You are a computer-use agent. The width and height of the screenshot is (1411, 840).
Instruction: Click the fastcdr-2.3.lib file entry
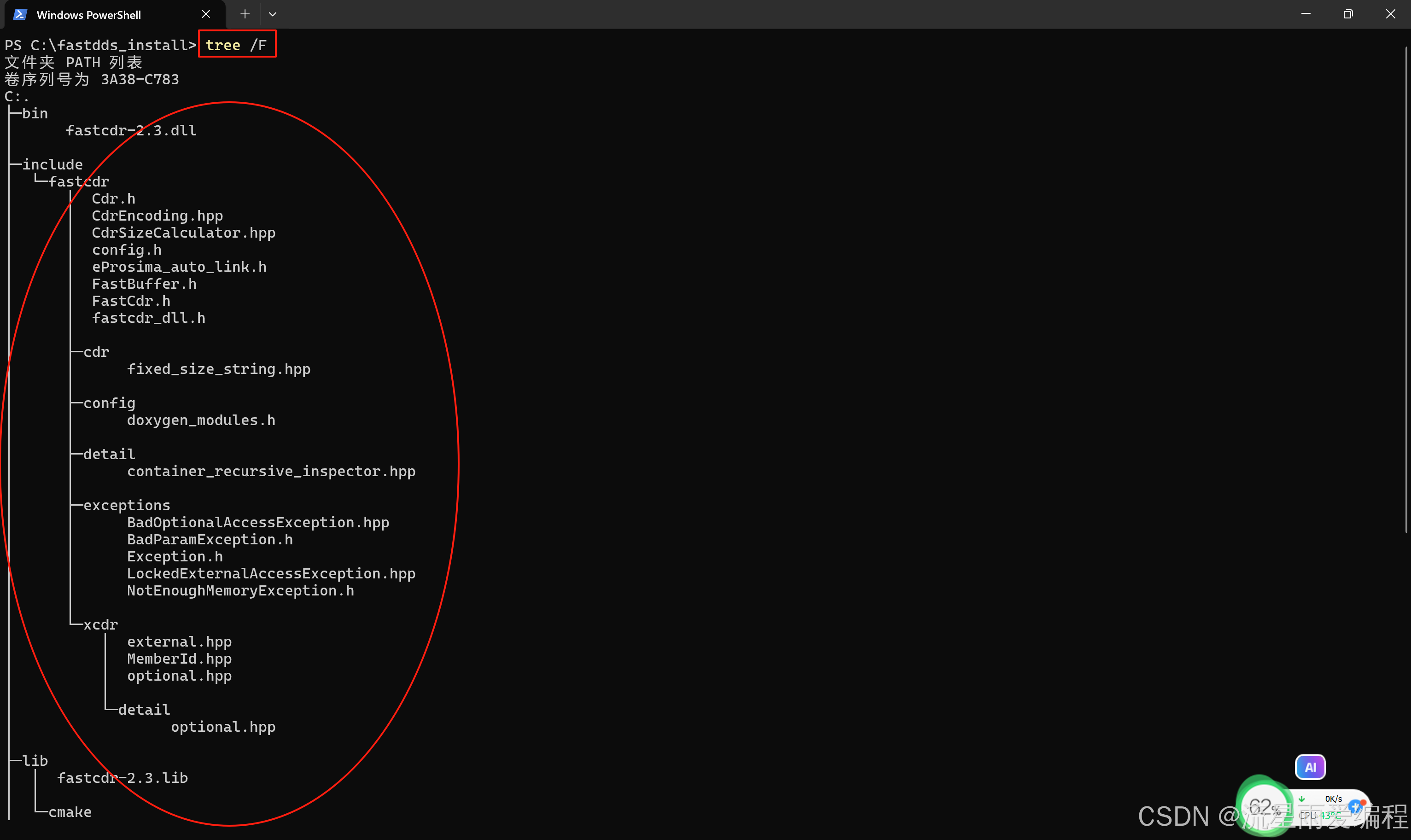pos(123,778)
